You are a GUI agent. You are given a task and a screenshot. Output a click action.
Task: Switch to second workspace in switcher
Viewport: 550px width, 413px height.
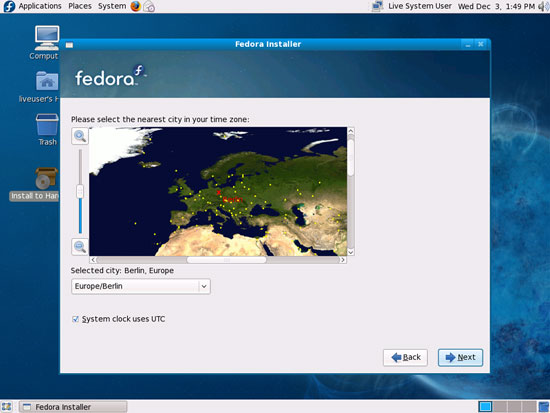coord(500,407)
